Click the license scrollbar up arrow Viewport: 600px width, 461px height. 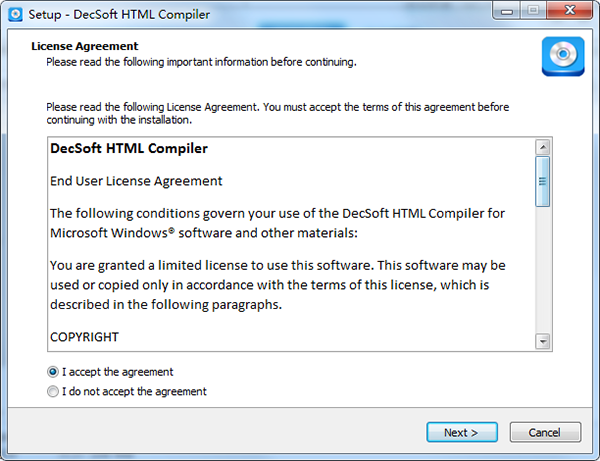click(543, 147)
